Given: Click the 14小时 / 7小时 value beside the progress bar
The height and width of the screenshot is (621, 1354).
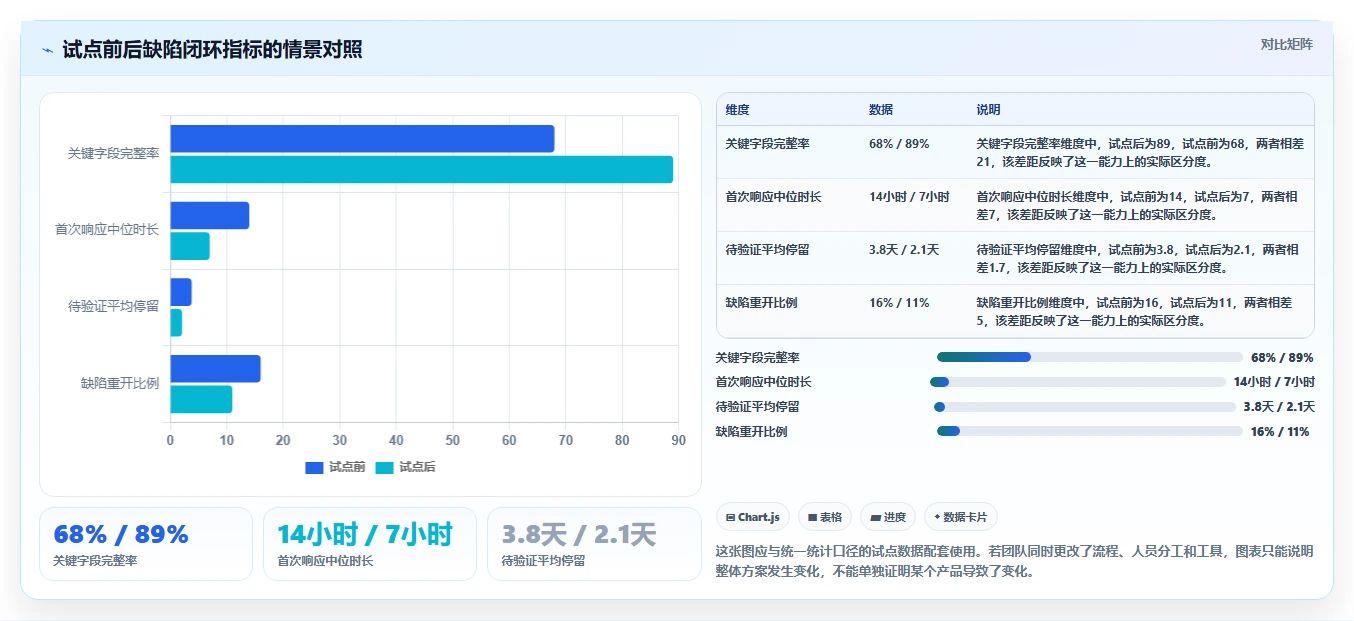Looking at the screenshot, I should (1274, 382).
